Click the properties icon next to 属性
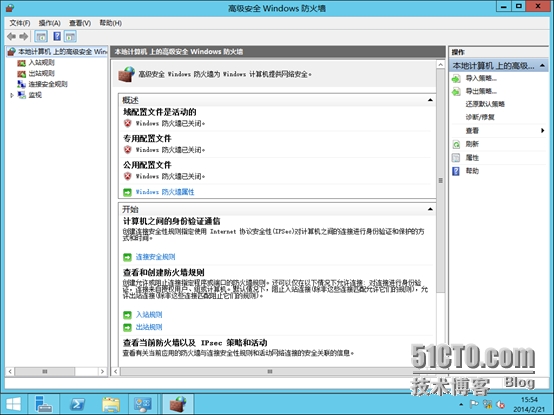The image size is (554, 415). coord(456,158)
